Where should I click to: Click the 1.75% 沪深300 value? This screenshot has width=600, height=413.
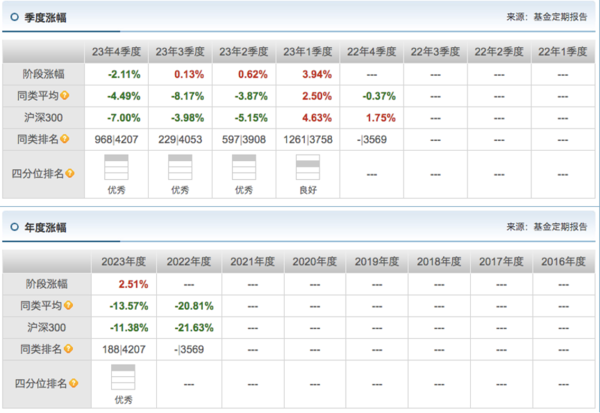381,118
